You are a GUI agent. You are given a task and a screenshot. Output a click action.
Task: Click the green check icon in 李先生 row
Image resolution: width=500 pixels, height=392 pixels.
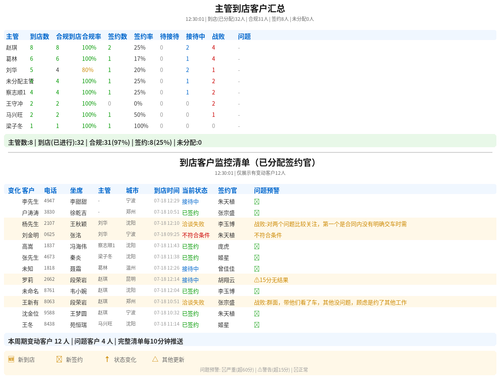coord(256,202)
